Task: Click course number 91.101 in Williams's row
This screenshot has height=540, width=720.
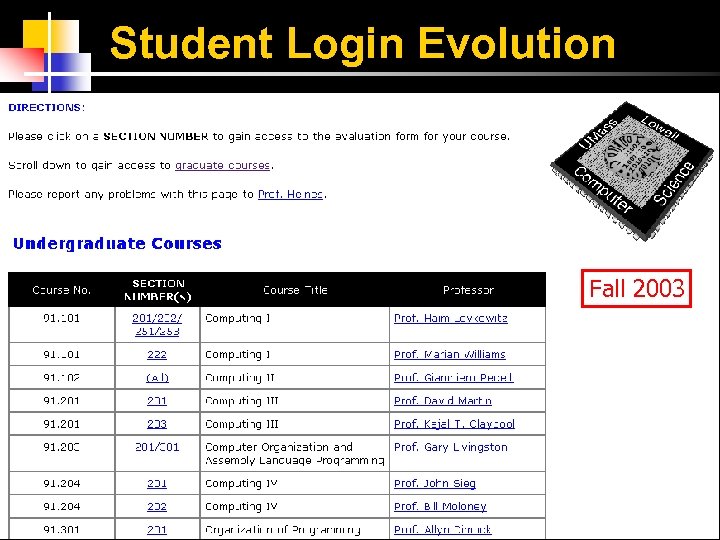Action: [x=62, y=354]
